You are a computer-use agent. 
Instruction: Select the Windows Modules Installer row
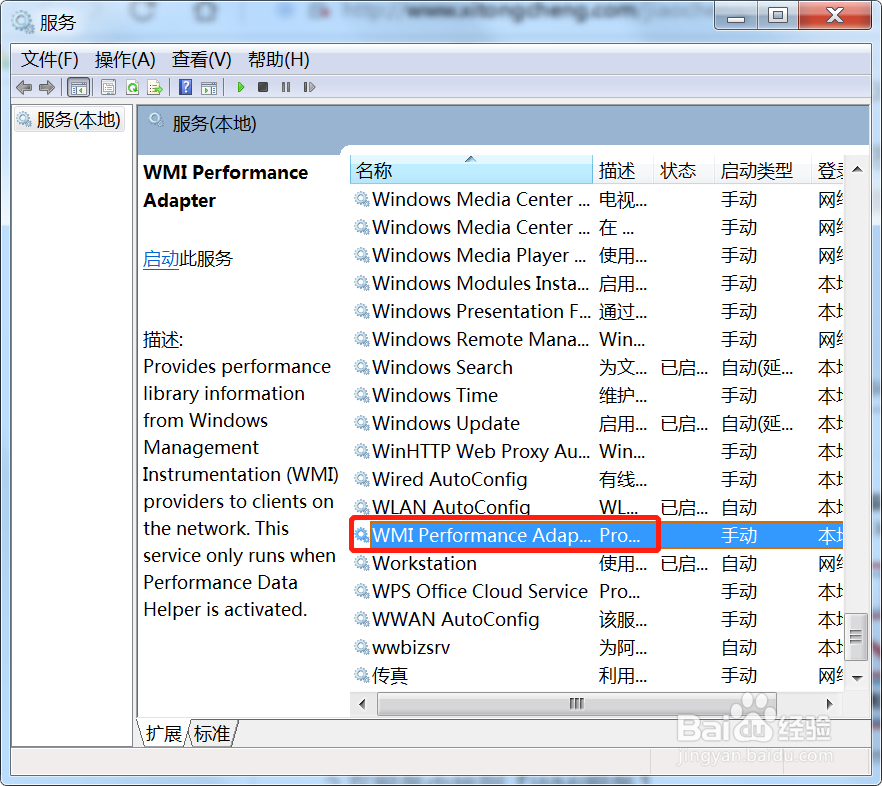coord(596,284)
